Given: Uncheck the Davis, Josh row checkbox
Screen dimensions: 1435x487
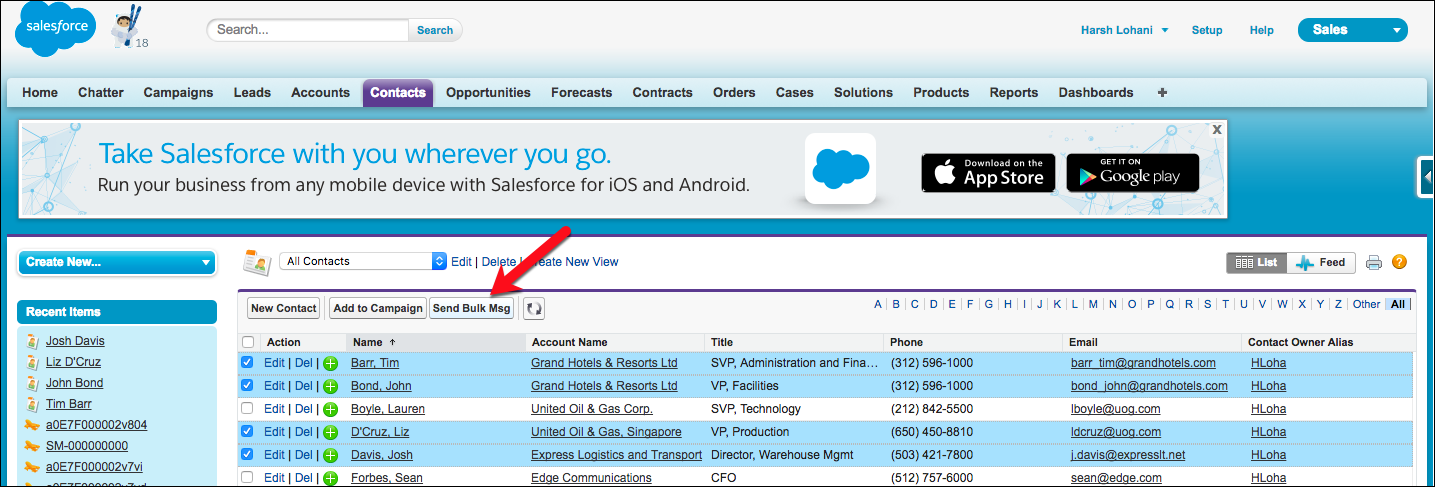Looking at the screenshot, I should (x=248, y=455).
